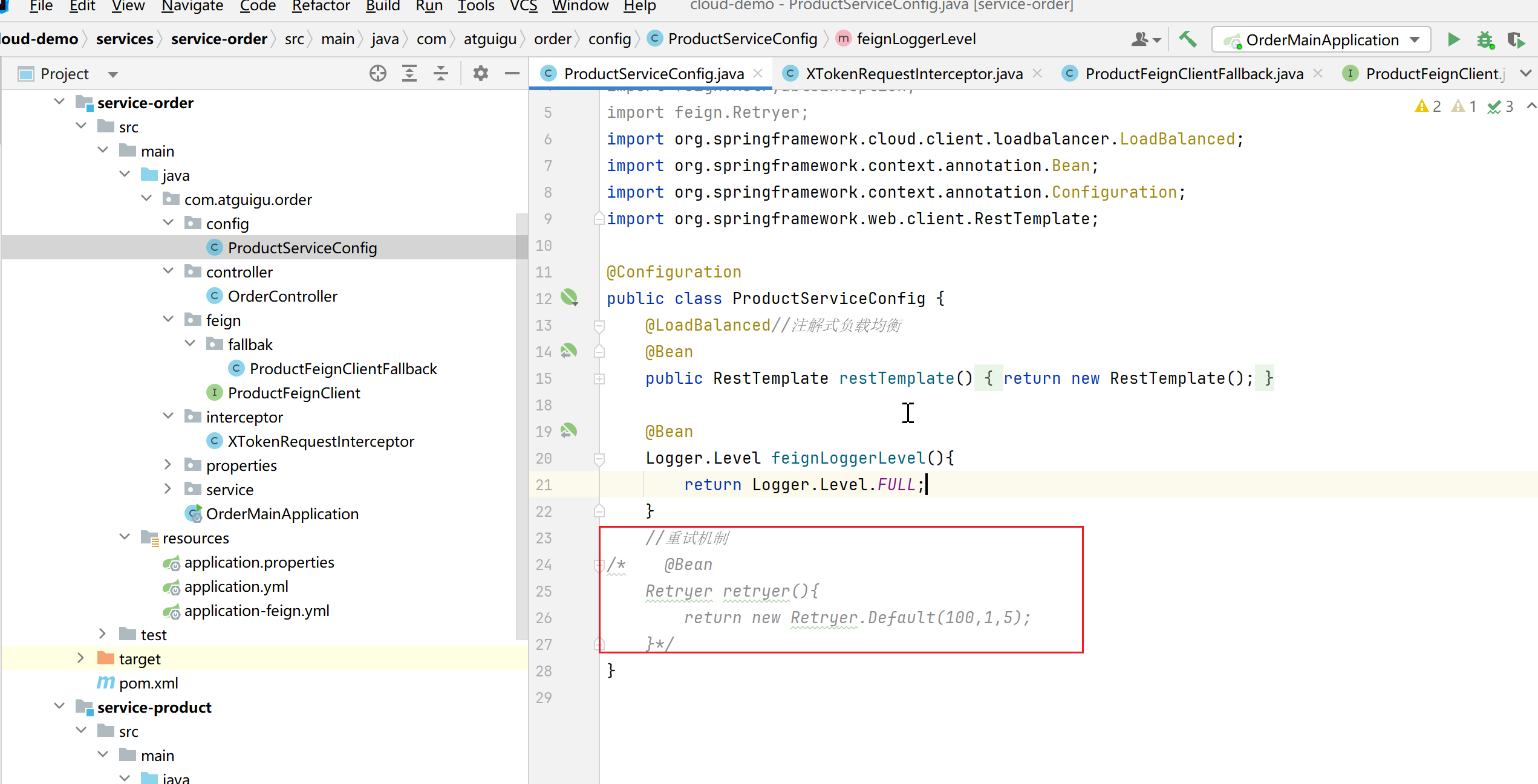
Task: Run with Coverage shield icon
Action: click(1516, 40)
